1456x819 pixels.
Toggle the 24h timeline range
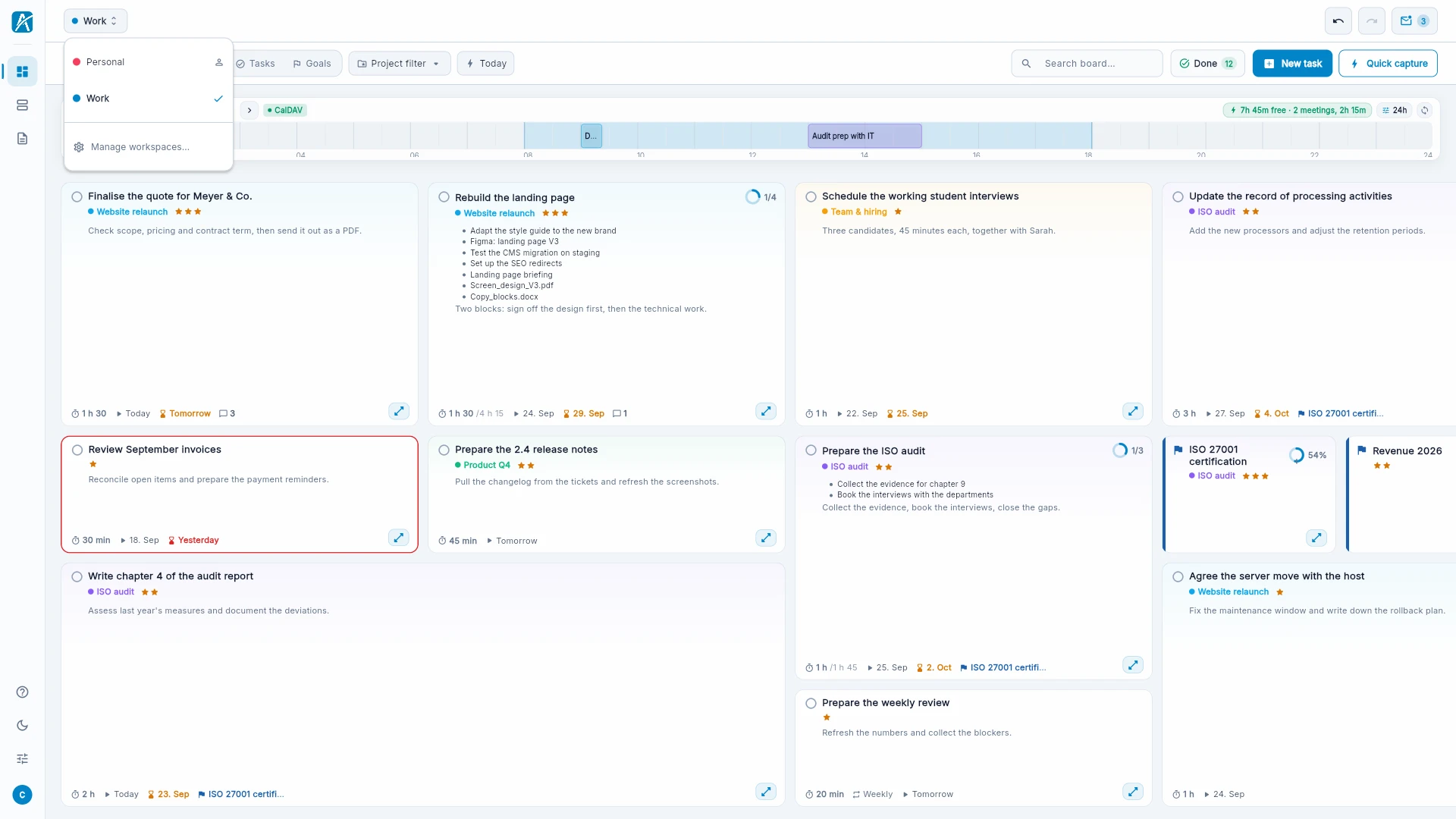pyautogui.click(x=1394, y=110)
